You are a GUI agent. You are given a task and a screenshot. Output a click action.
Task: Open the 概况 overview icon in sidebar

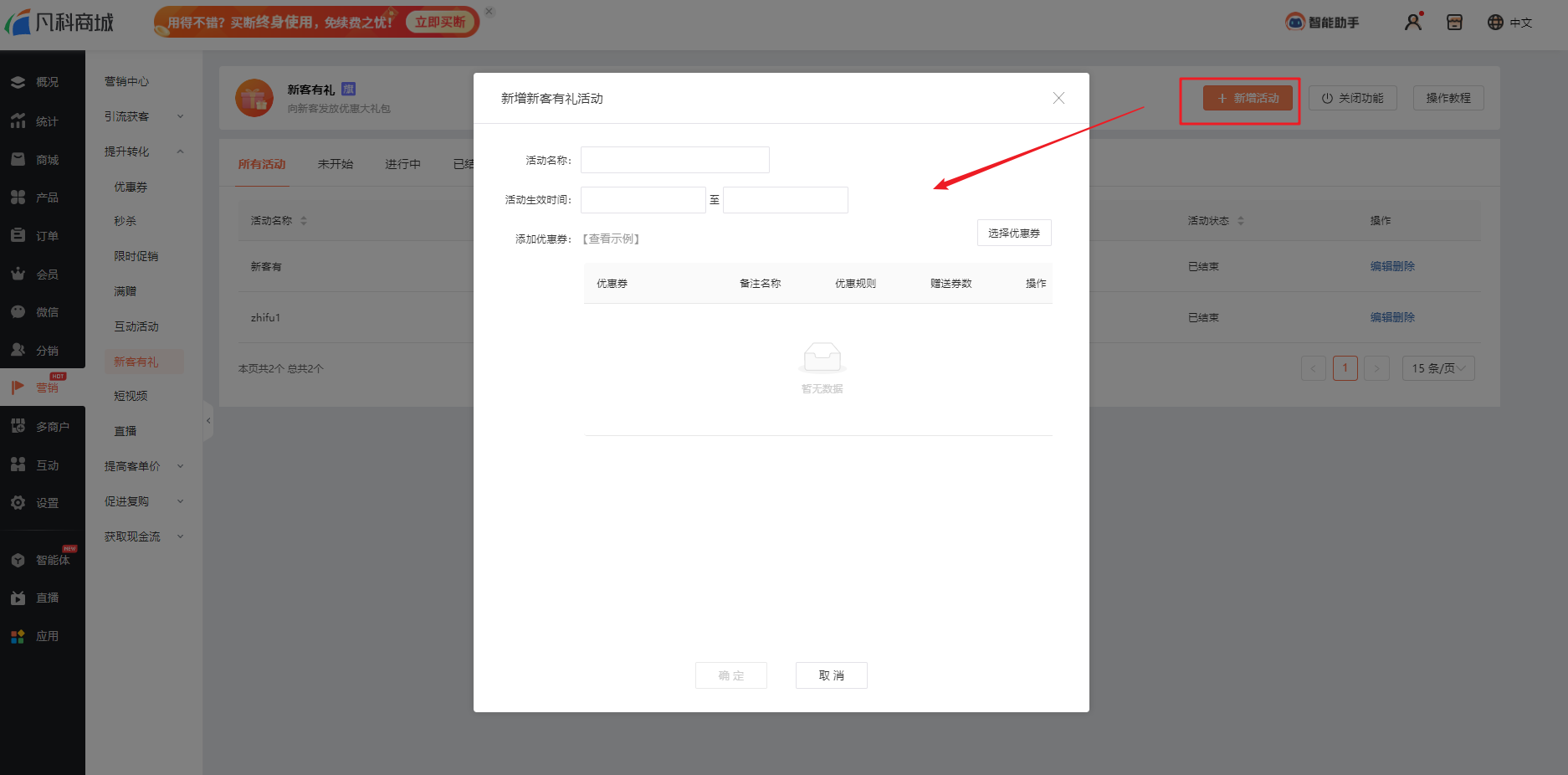click(x=18, y=82)
